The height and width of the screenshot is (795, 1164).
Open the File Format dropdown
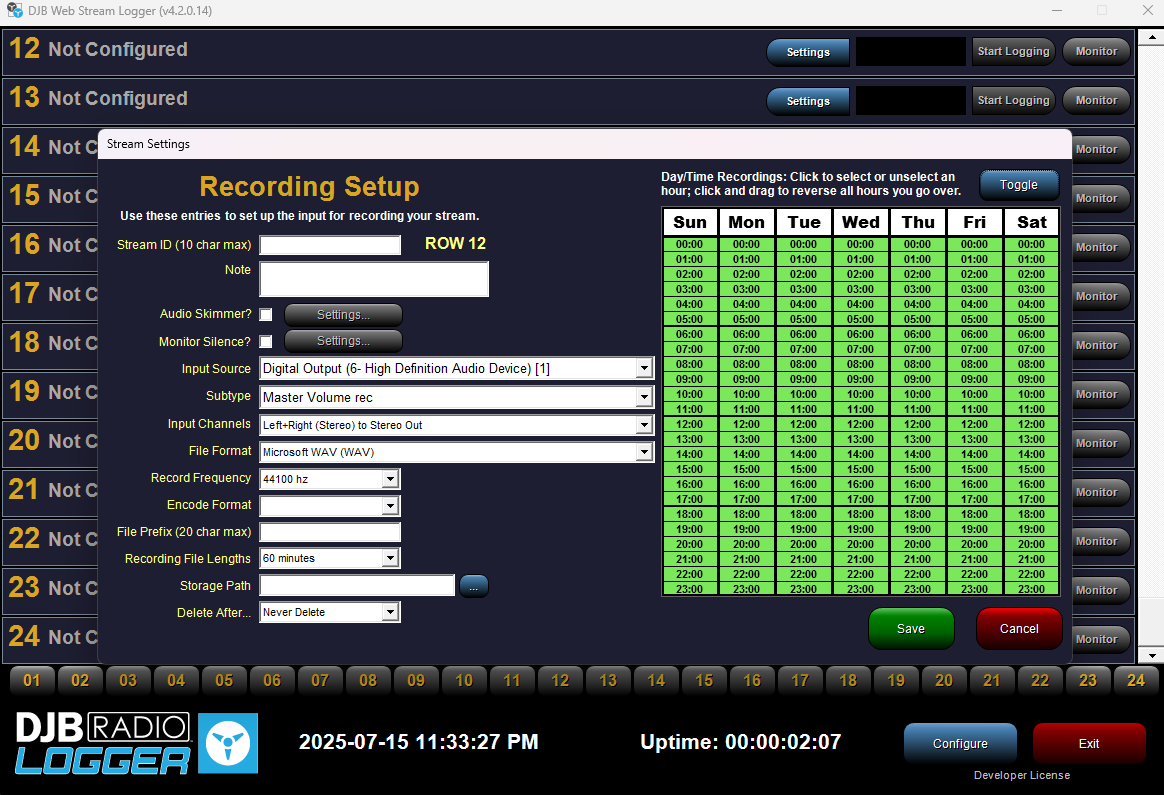(x=644, y=452)
